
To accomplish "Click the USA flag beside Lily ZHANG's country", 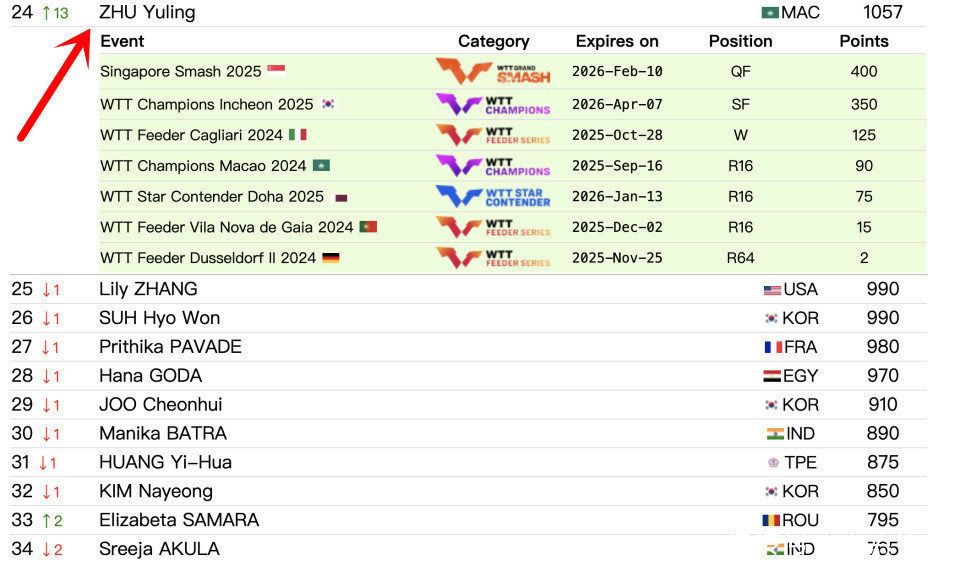I will point(772,290).
